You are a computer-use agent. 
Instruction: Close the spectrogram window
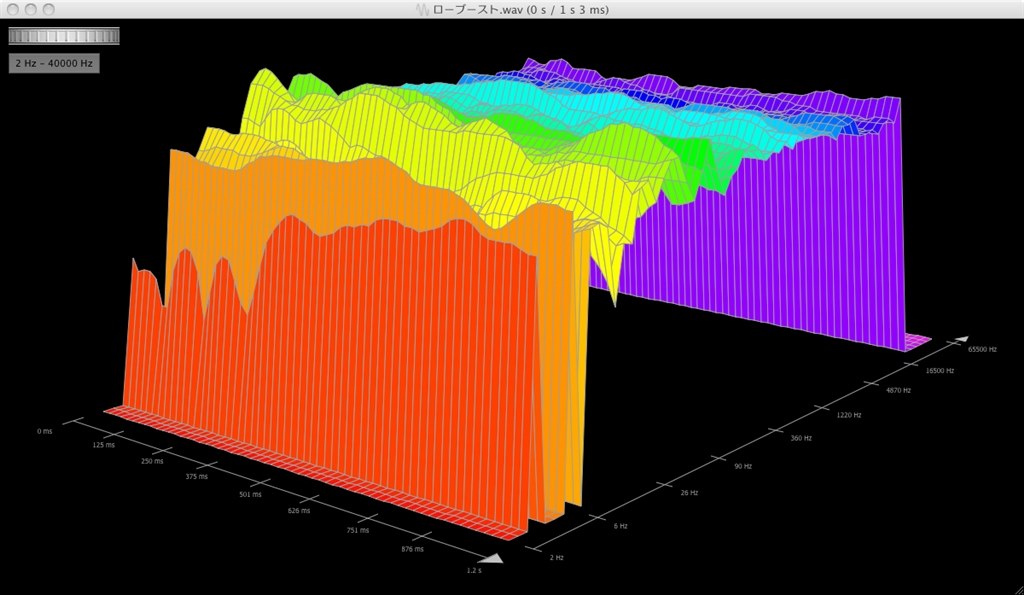(x=13, y=9)
